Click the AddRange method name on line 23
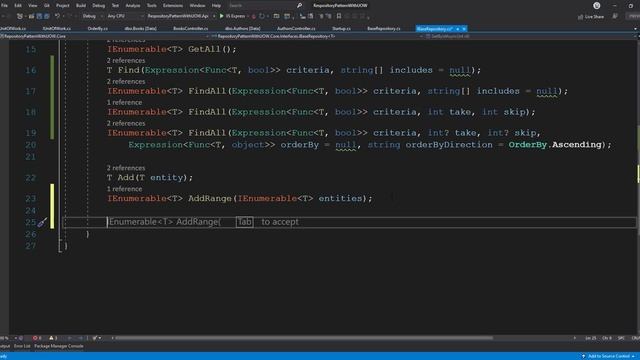Image resolution: width=640 pixels, height=360 pixels. pos(210,199)
